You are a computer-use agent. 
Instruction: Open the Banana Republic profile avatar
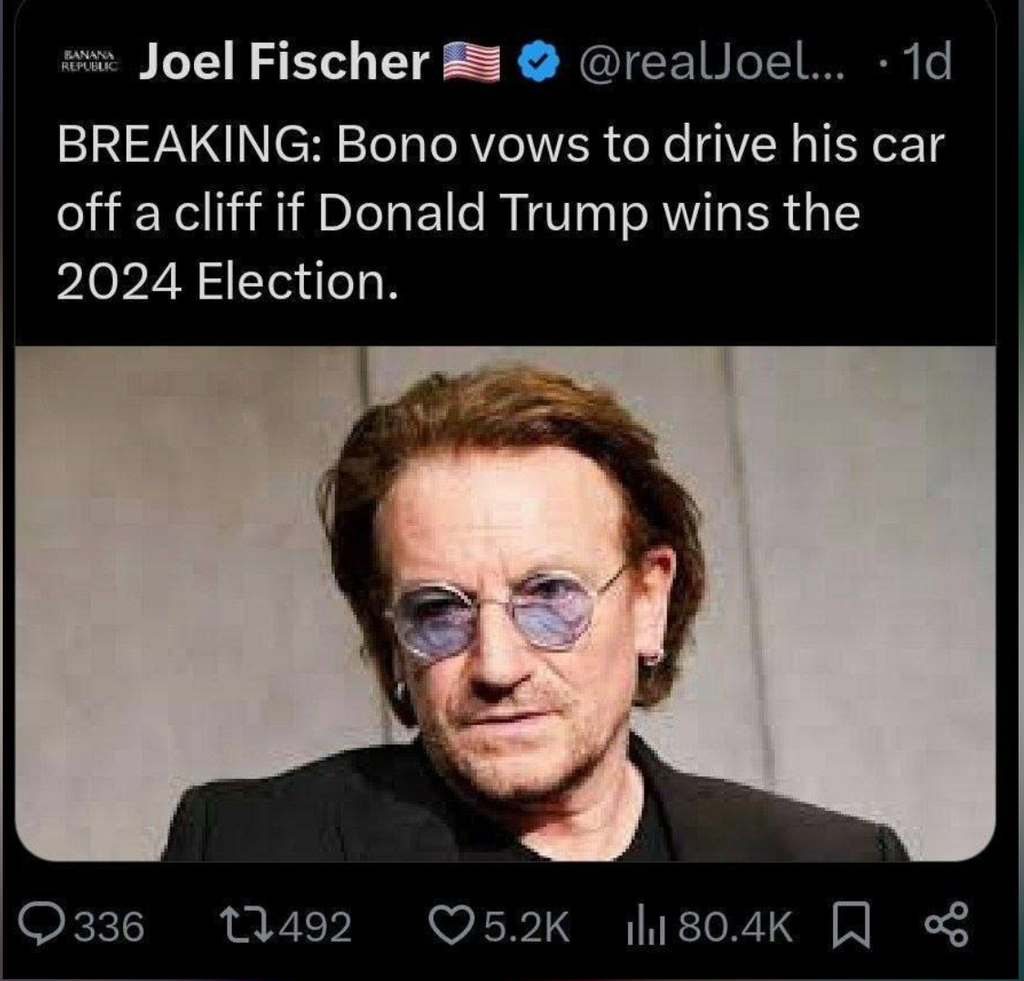pos(91,61)
